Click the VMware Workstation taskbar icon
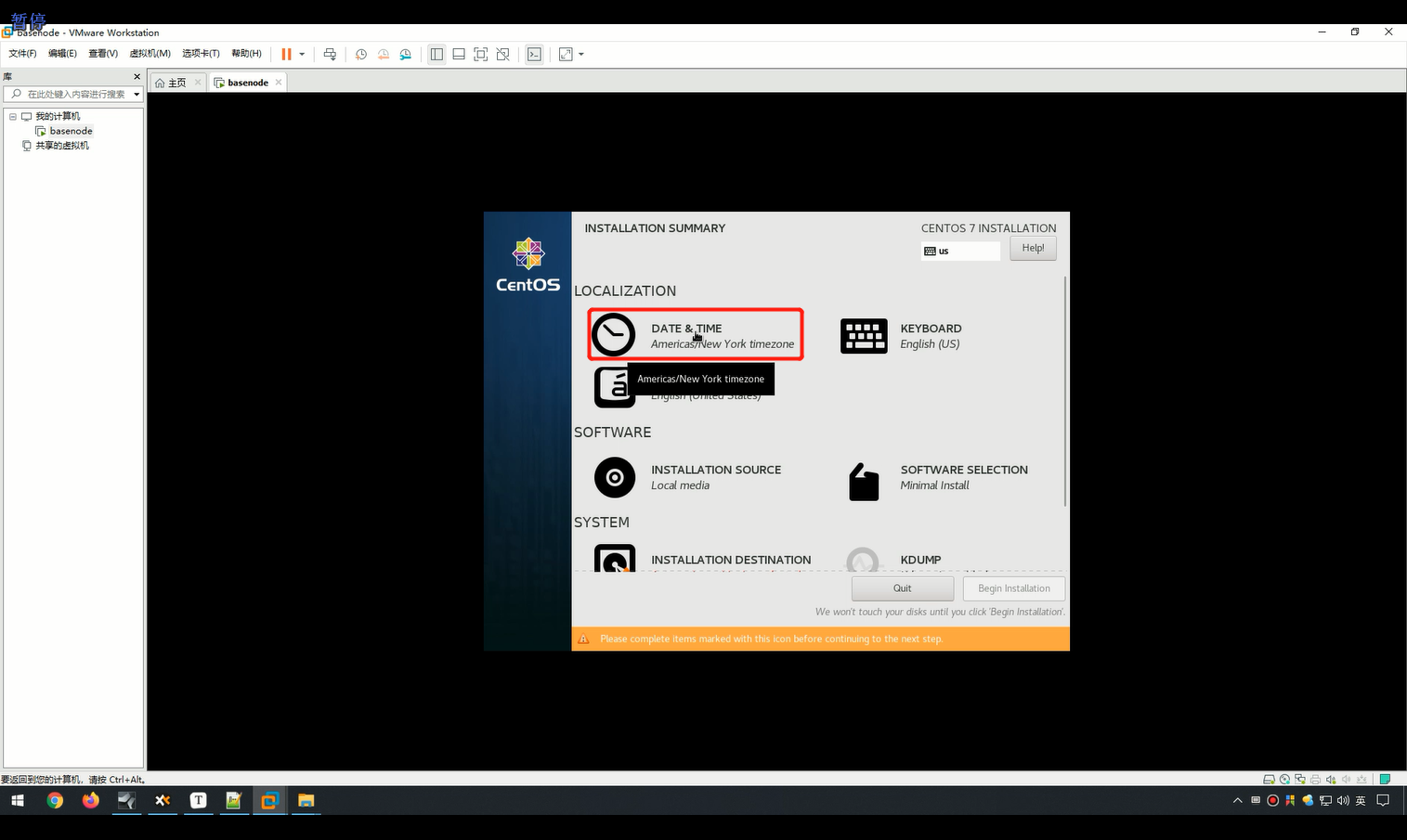Screen dimensions: 1407x840 point(269,800)
